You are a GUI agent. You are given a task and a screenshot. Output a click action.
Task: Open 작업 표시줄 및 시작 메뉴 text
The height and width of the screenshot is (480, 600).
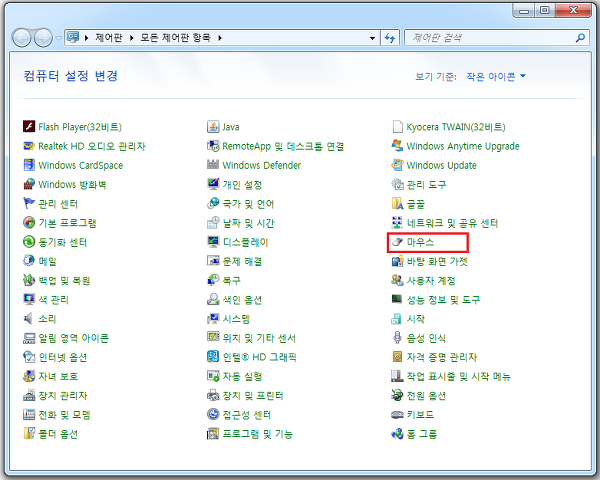click(x=458, y=376)
